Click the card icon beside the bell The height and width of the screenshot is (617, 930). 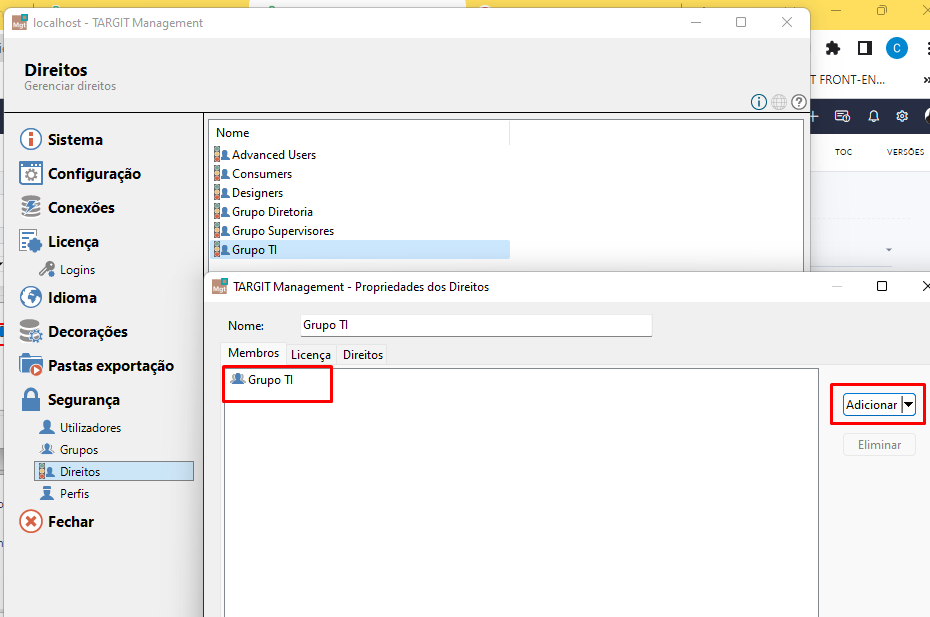842,116
